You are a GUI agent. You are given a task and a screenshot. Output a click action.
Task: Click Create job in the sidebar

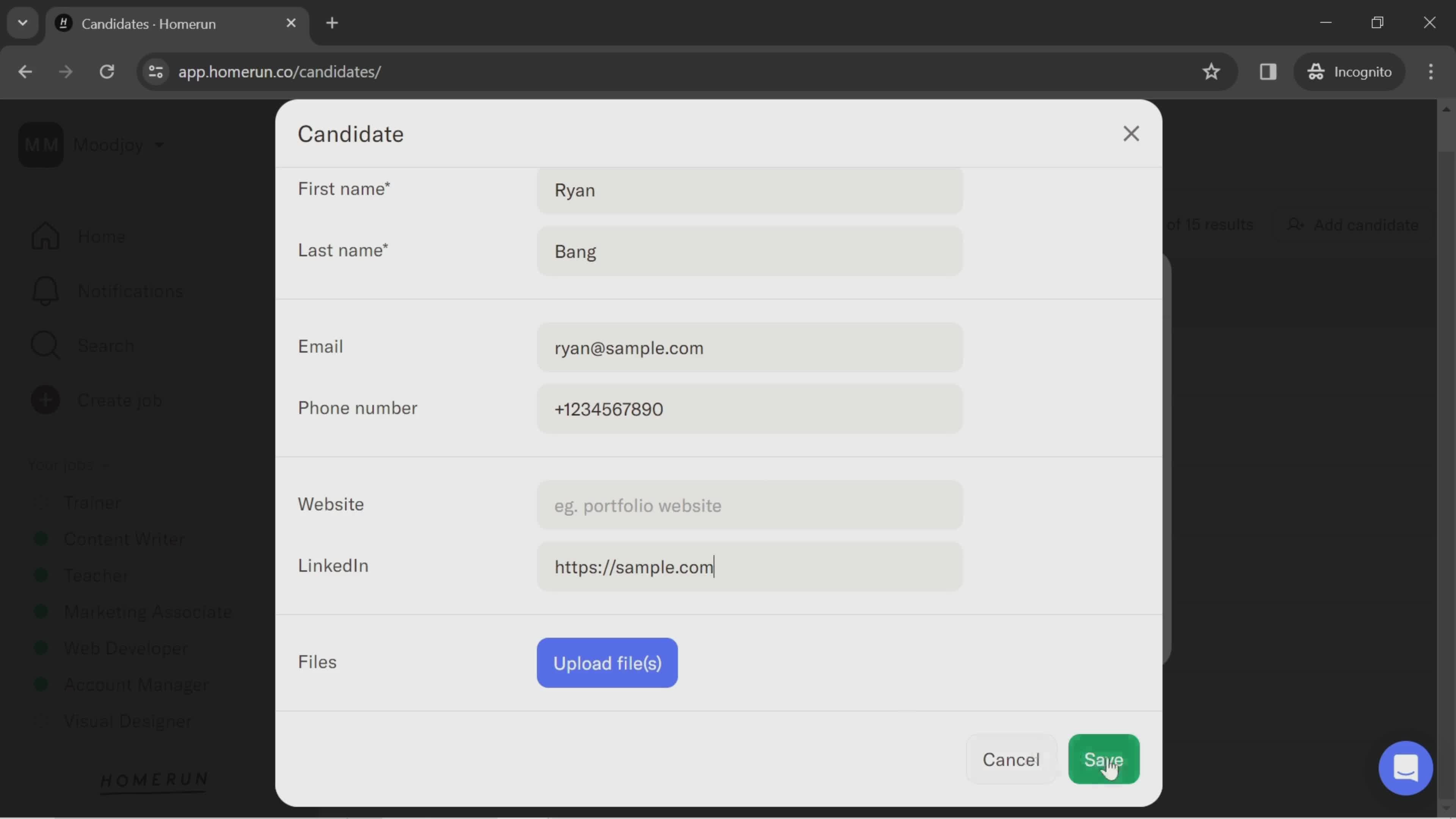119,400
